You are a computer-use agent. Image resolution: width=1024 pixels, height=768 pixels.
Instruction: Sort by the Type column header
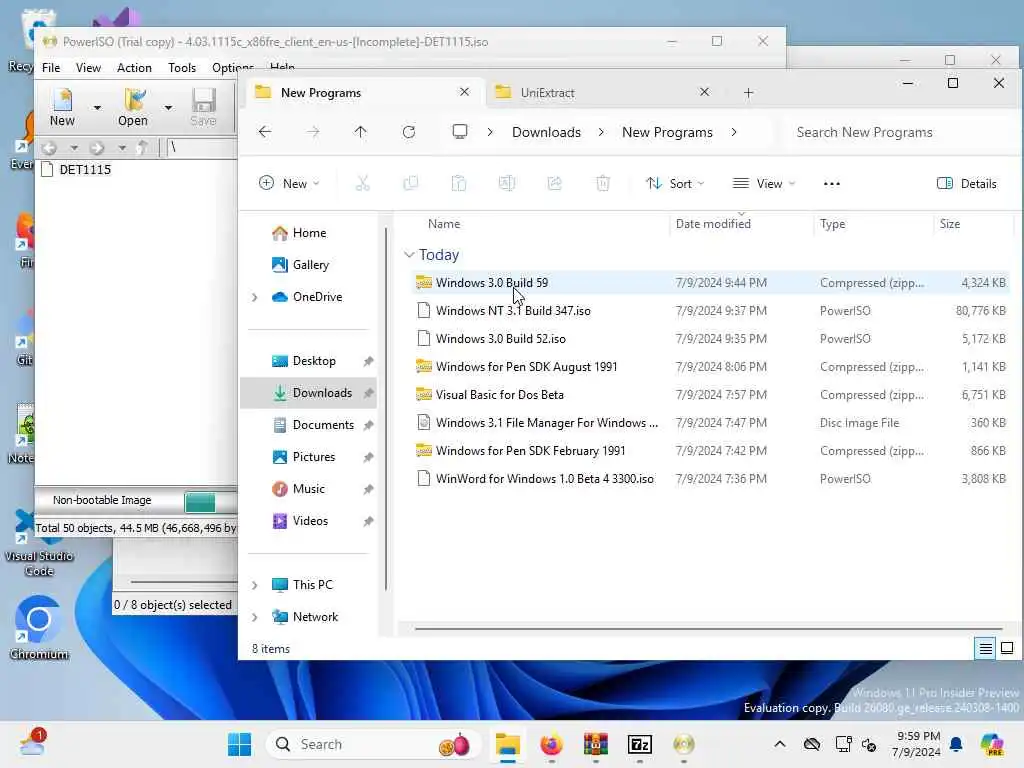(833, 224)
